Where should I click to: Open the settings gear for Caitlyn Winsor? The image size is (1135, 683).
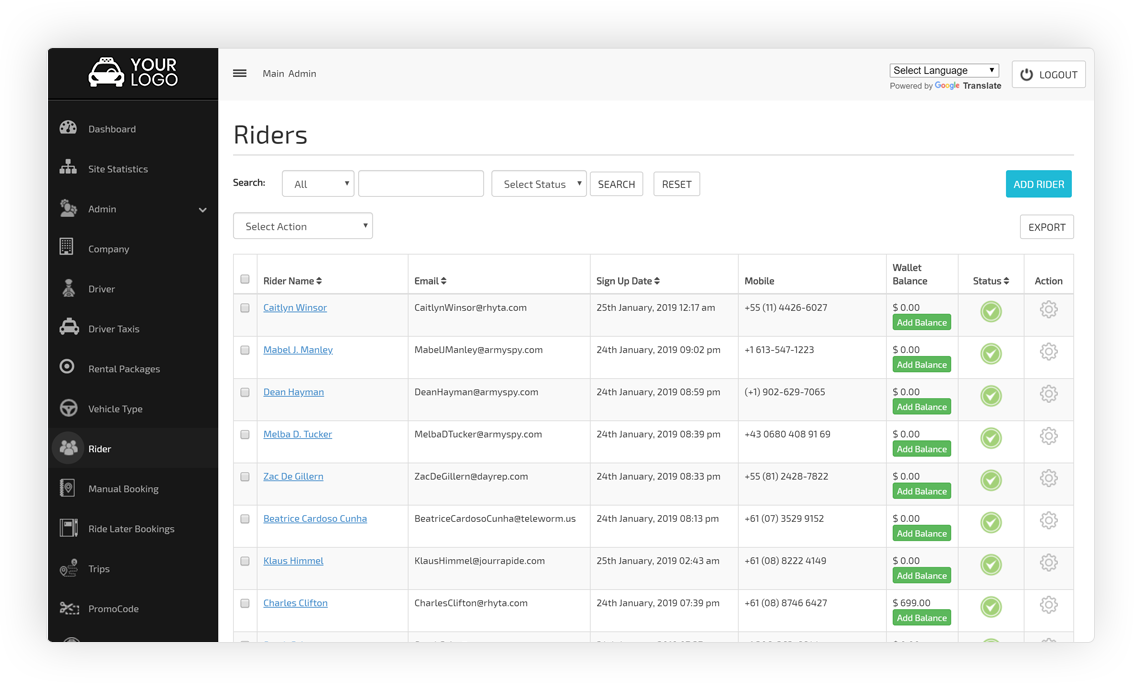click(1048, 309)
